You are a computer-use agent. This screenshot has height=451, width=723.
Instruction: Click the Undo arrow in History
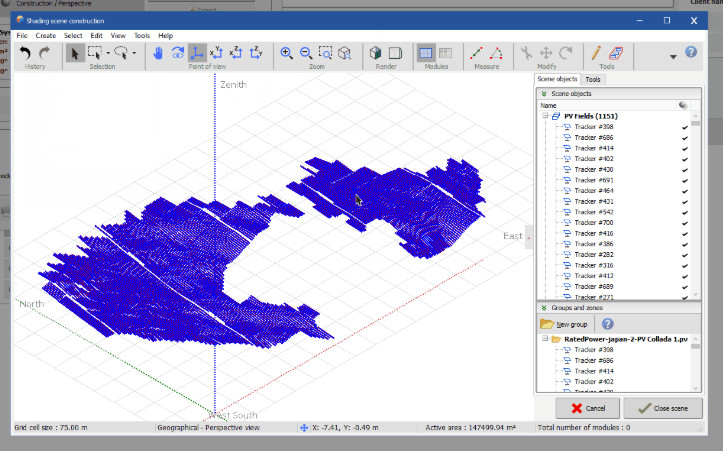coord(25,53)
